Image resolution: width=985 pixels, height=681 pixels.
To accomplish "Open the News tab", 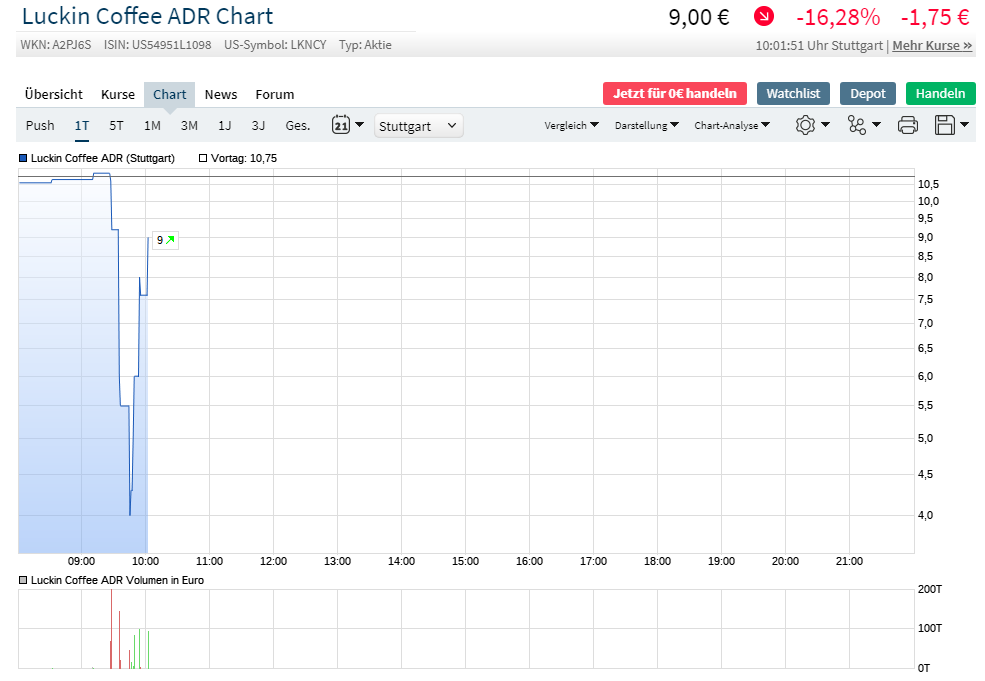I will click(x=220, y=94).
